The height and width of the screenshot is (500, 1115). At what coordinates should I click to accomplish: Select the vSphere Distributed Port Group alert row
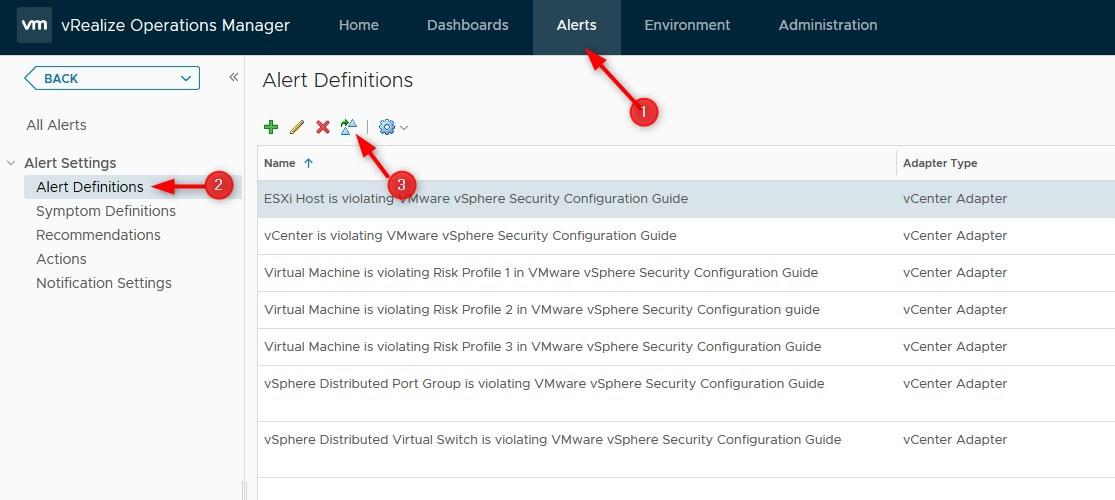685,393
